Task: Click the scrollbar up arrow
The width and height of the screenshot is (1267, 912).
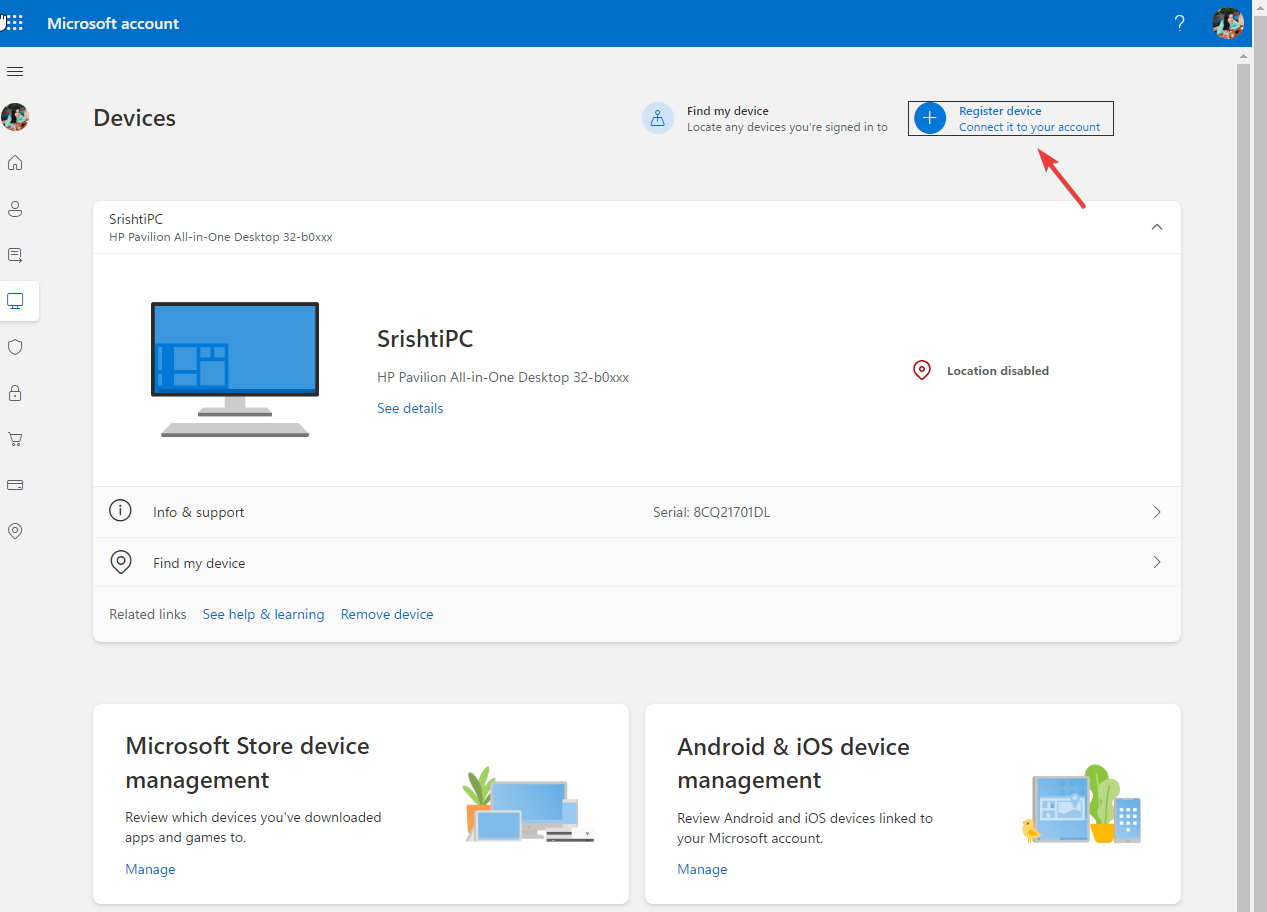Action: (x=1243, y=55)
